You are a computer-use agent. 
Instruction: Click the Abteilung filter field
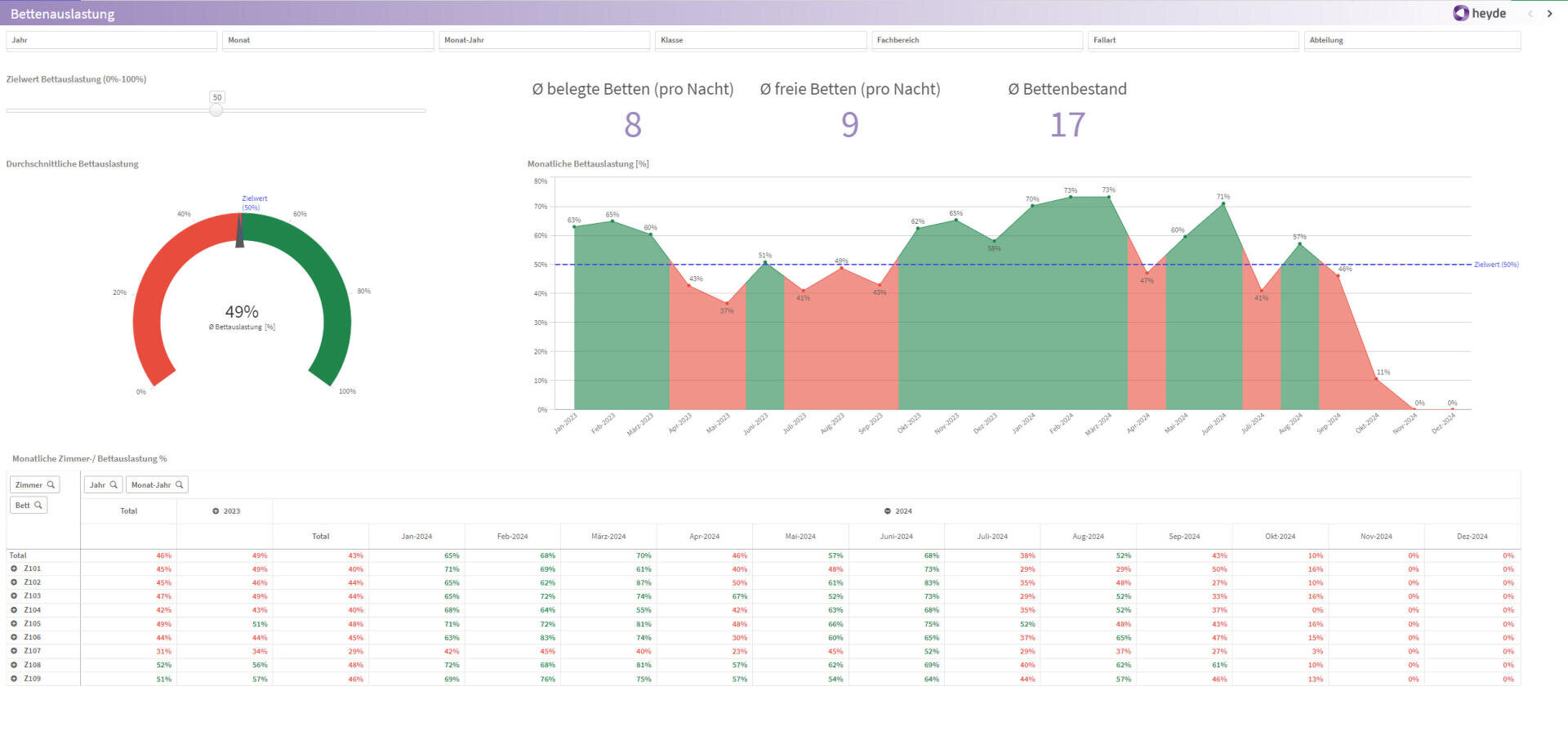(x=1410, y=39)
